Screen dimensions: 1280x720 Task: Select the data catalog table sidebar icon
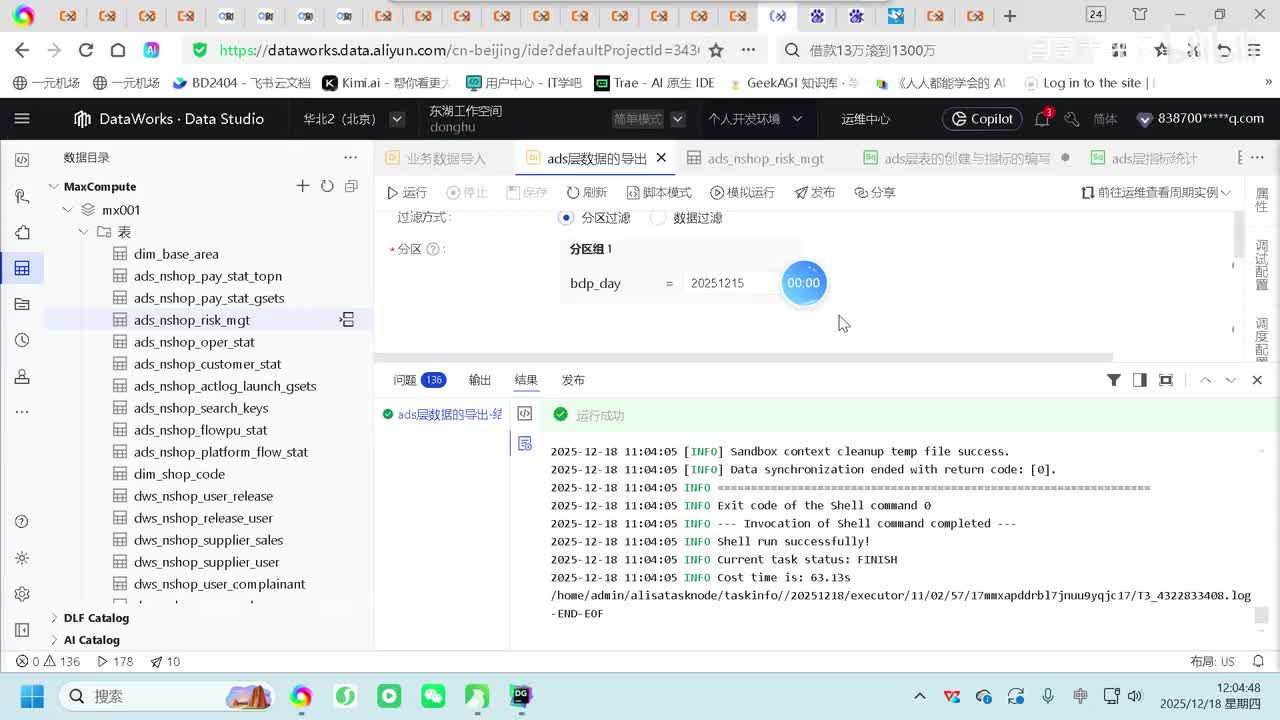[x=22, y=268]
